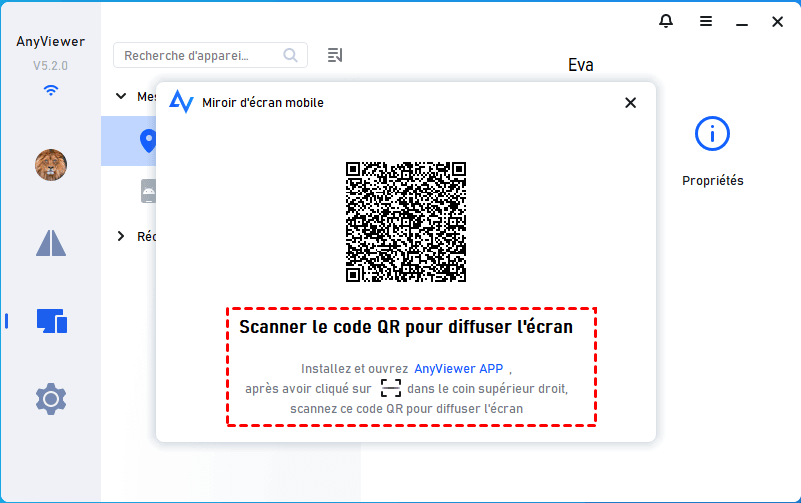Collapse the 'Mes' device group chevron
801x503 pixels.
(121, 96)
